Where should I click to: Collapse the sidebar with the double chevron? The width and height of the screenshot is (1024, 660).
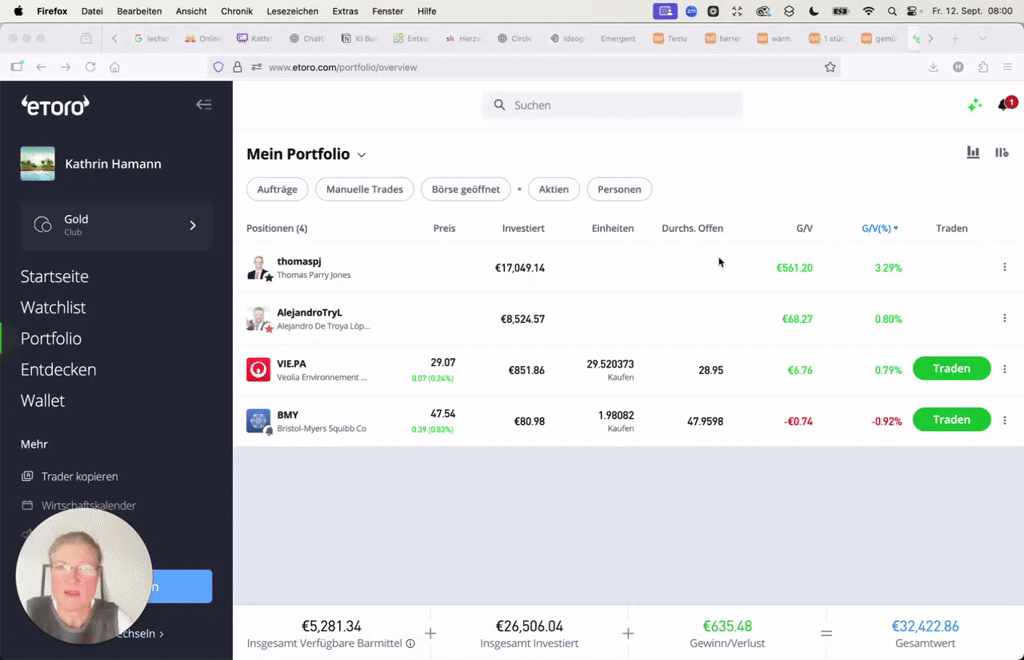[204, 104]
